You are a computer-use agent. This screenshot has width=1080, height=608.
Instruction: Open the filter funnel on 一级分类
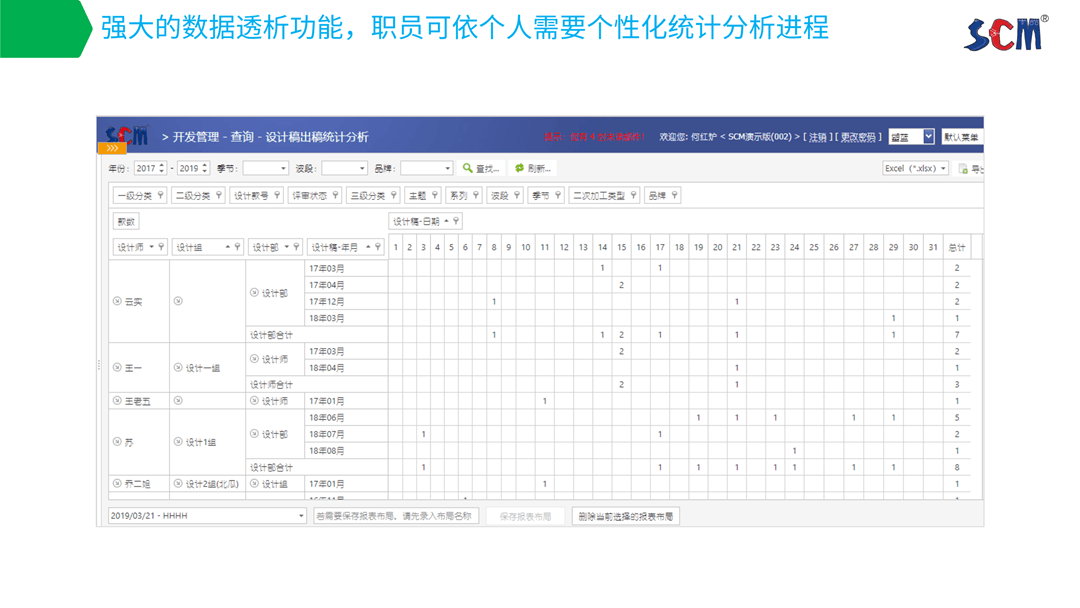tap(162, 196)
